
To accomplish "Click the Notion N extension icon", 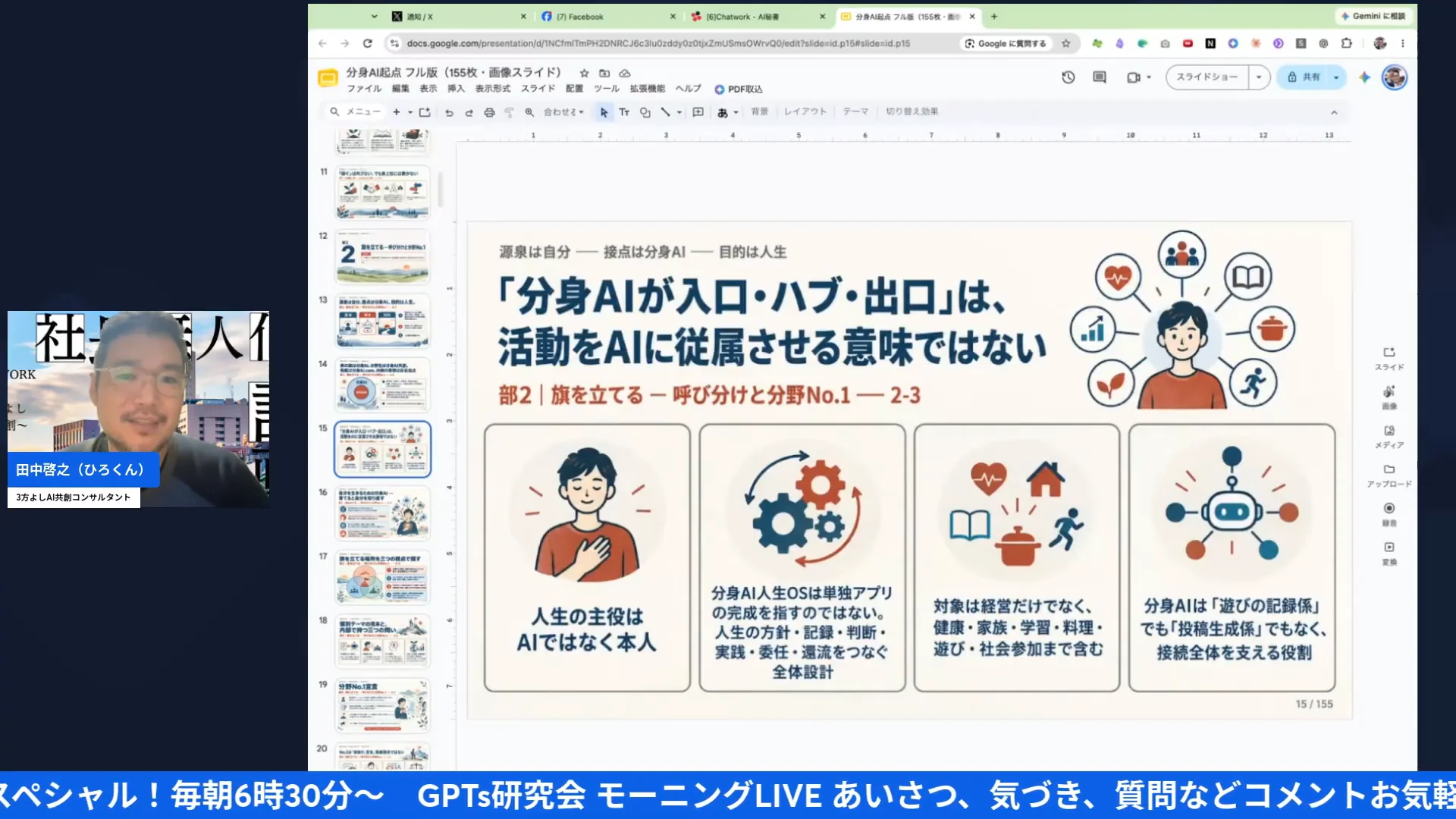I will (1210, 43).
